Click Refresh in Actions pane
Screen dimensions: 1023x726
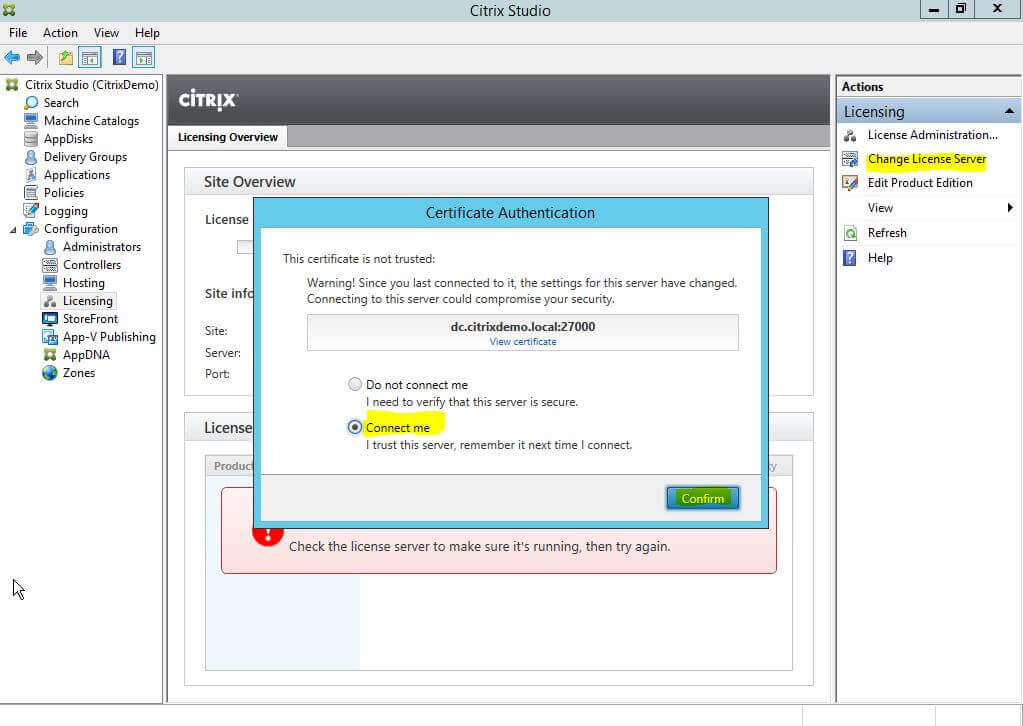(887, 234)
